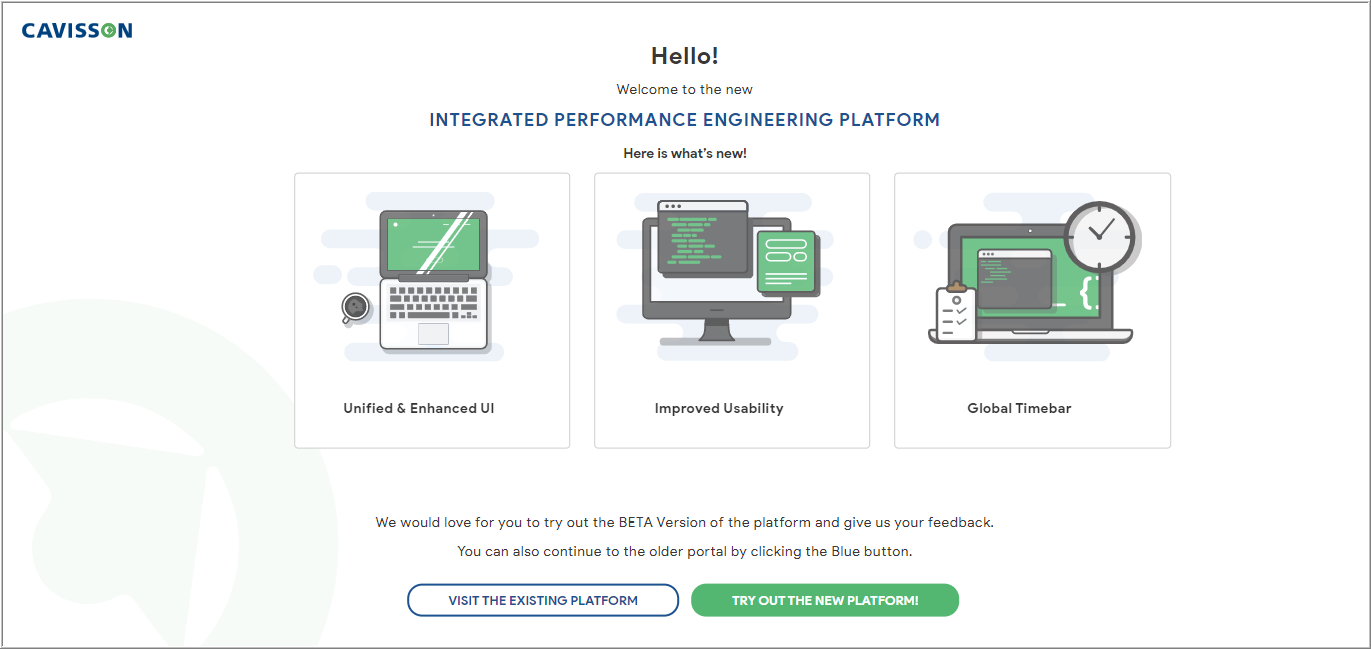Click the laptop illustration in the first card
The height and width of the screenshot is (649, 1371).
[x=433, y=279]
